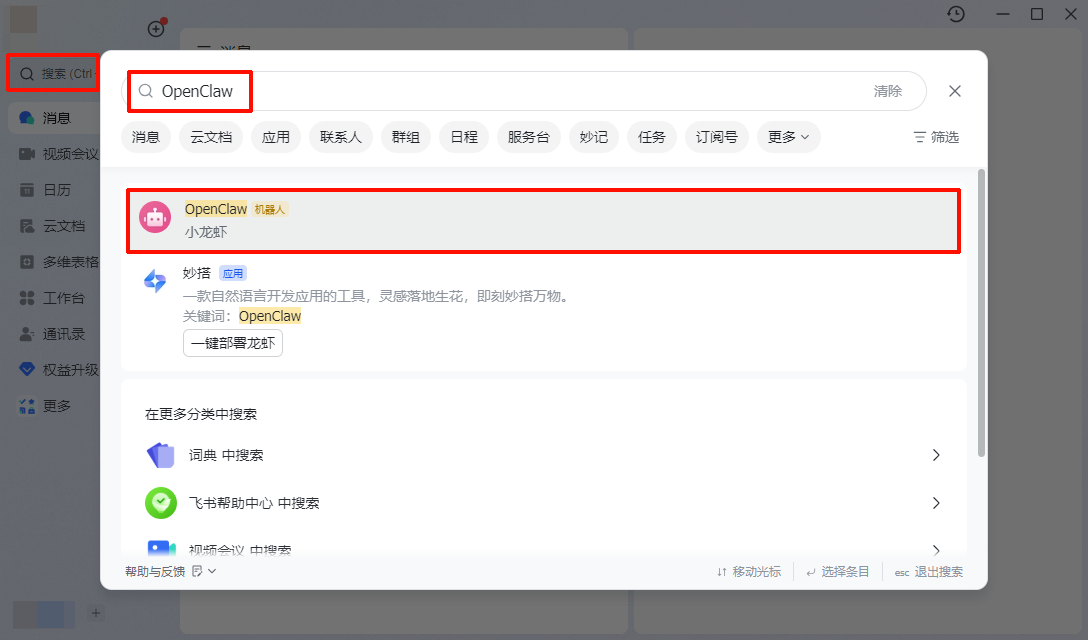
Task: Click the 妙搭 app icon
Action: click(x=155, y=281)
